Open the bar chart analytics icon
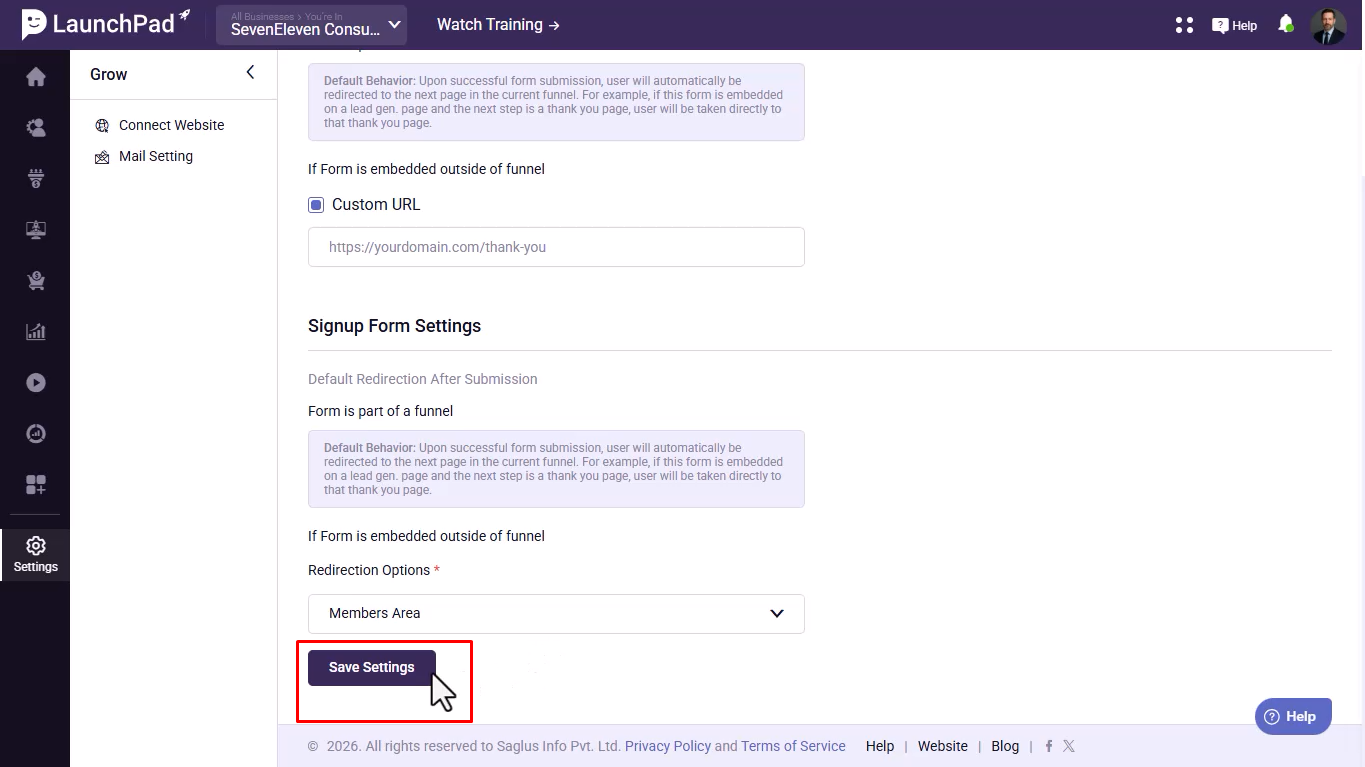 point(36,332)
